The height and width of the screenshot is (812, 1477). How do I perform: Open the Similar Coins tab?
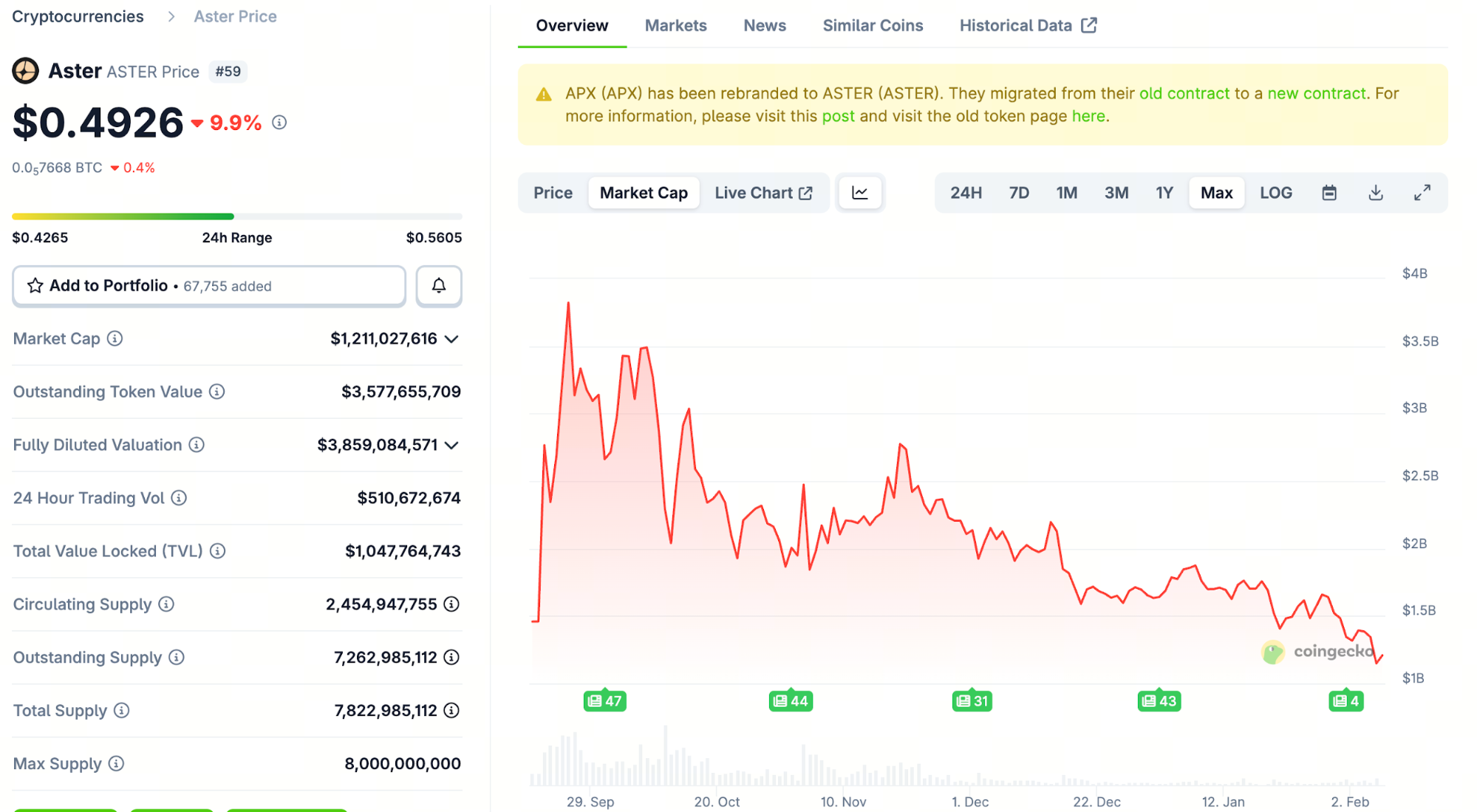(x=873, y=24)
